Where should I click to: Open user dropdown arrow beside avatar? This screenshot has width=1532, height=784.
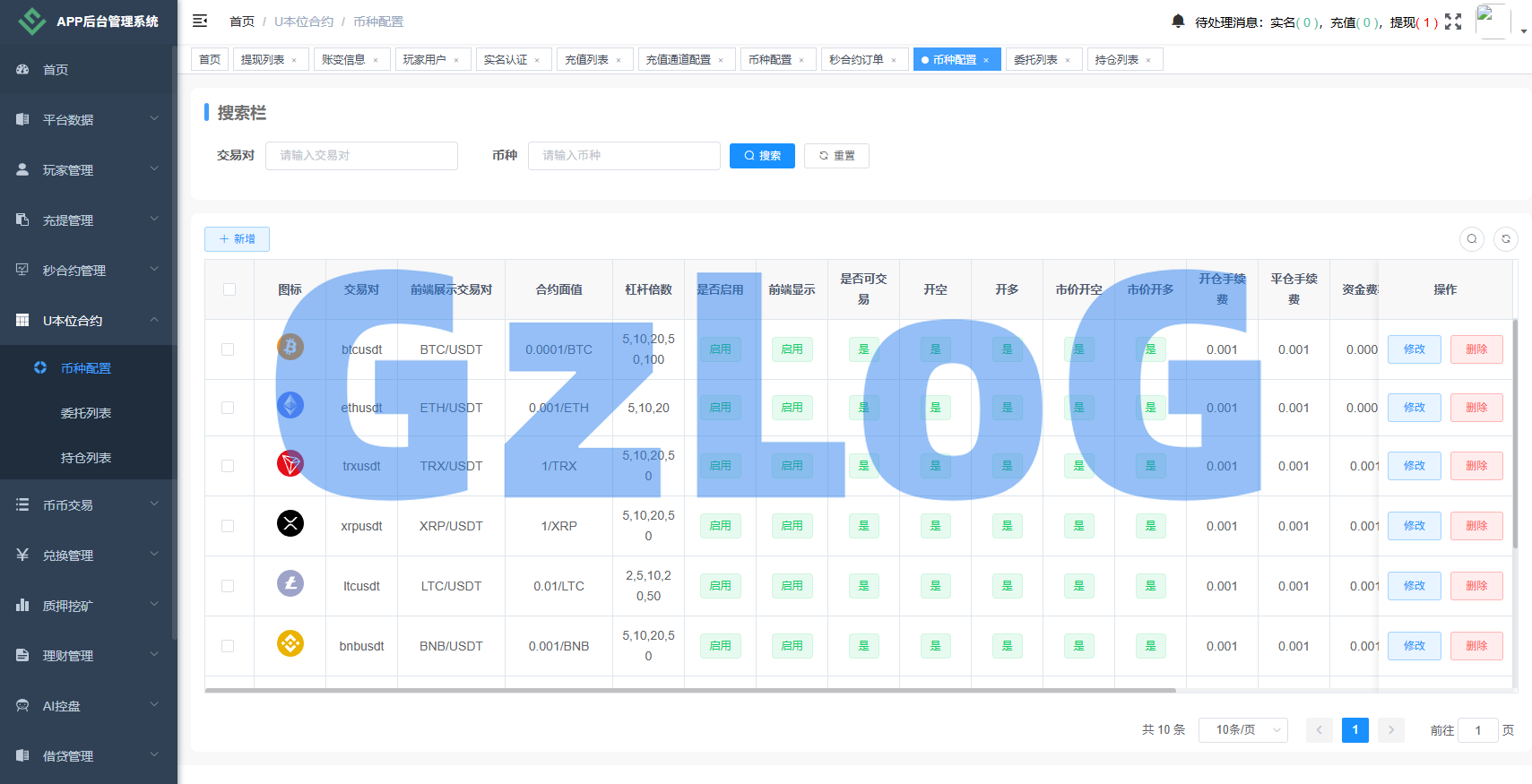coord(1524,30)
